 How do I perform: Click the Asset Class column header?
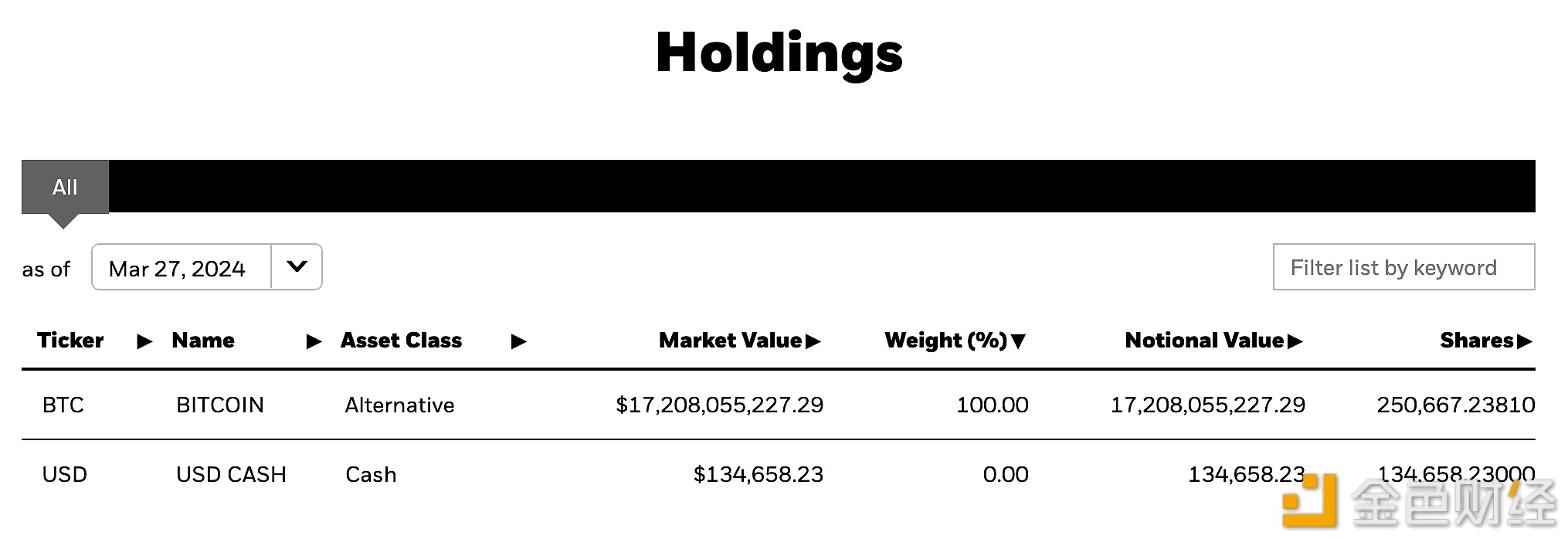(x=401, y=341)
